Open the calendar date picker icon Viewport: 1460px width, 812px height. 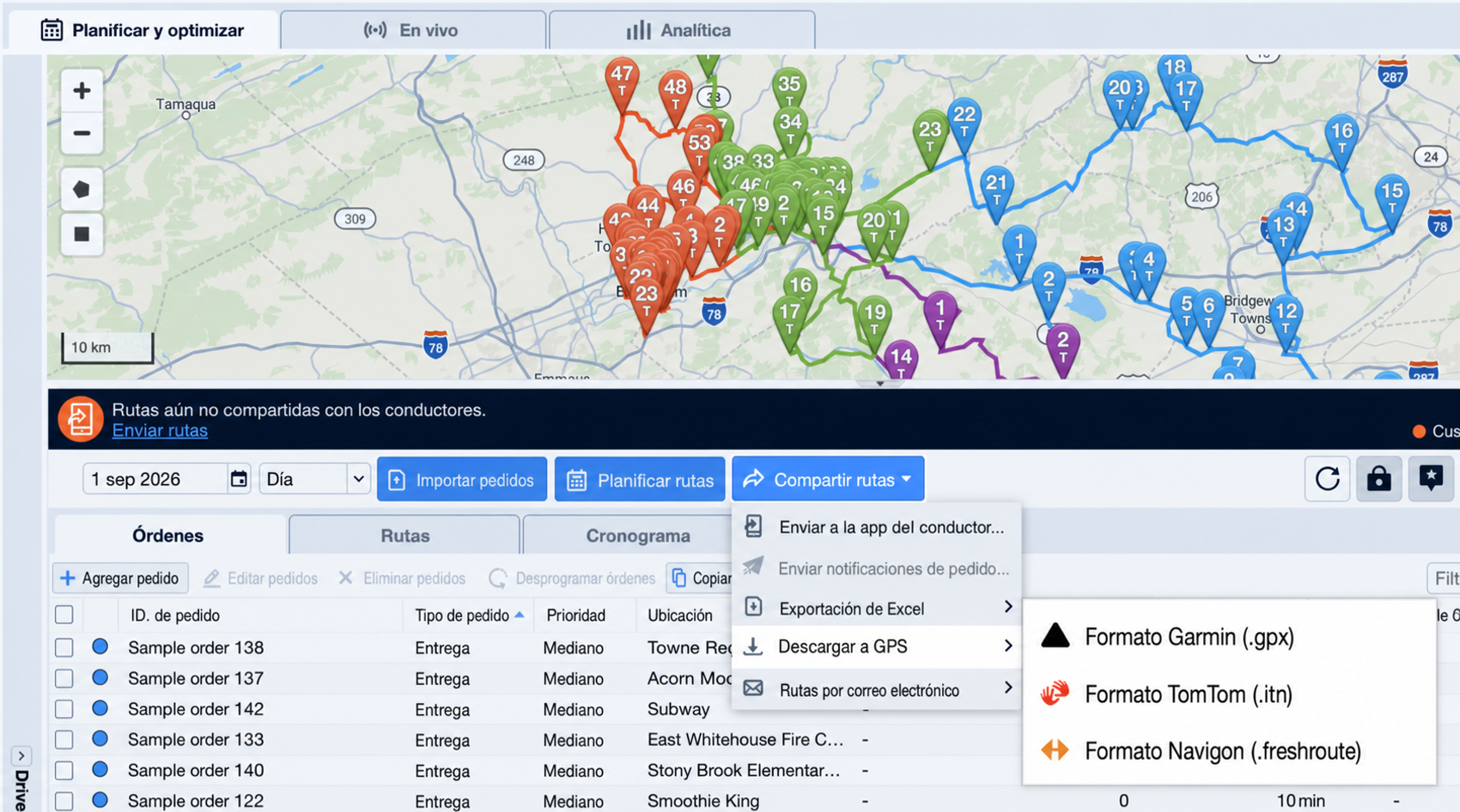[x=239, y=479]
